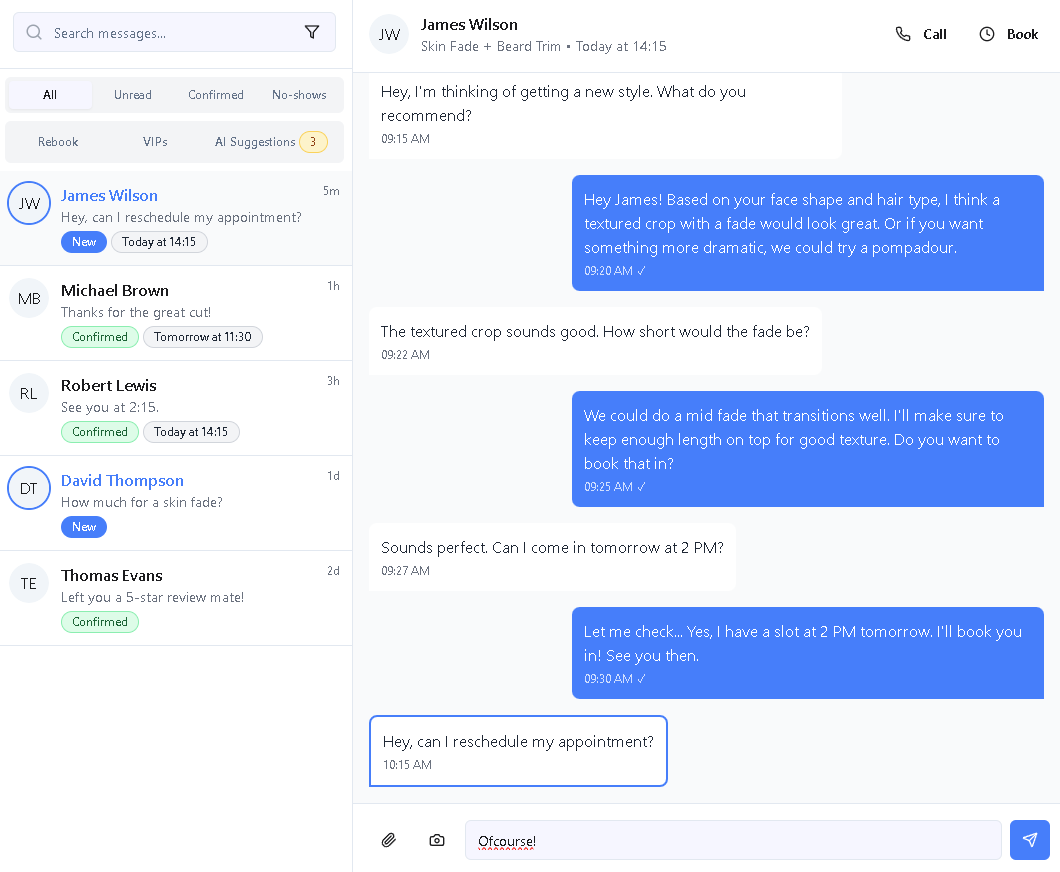1060x872 pixels.
Task: Switch to the Confirmed filter tab
Action: [216, 95]
